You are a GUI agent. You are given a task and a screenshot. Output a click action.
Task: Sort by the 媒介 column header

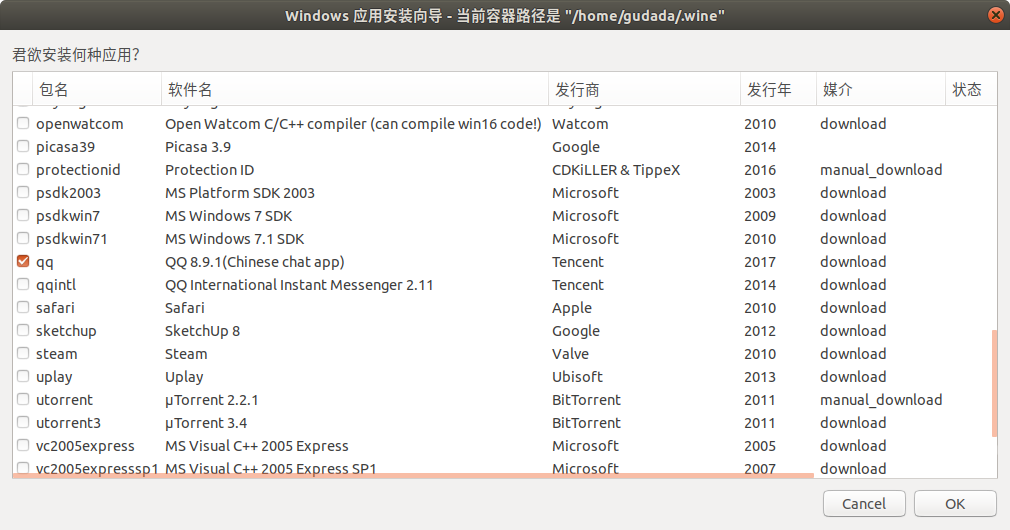[x=881, y=89]
